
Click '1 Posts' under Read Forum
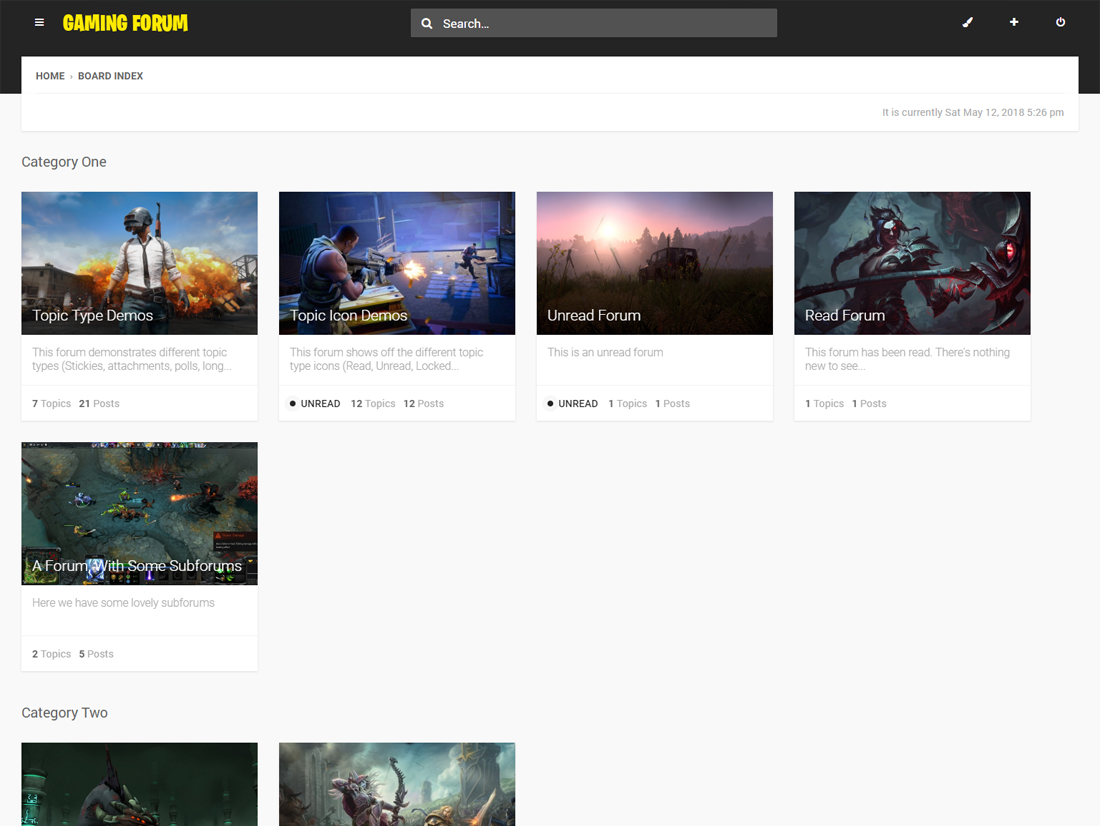(869, 404)
